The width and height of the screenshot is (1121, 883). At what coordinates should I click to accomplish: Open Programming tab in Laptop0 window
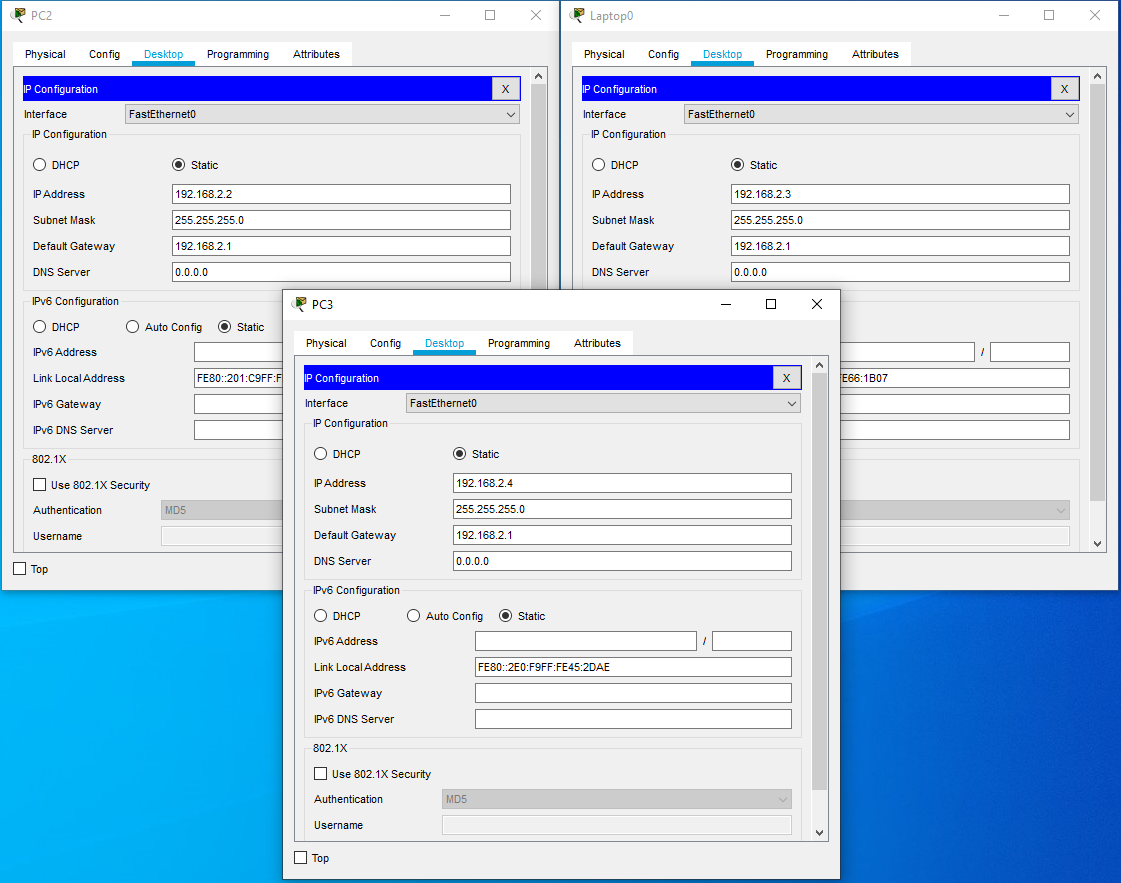pyautogui.click(x=797, y=54)
